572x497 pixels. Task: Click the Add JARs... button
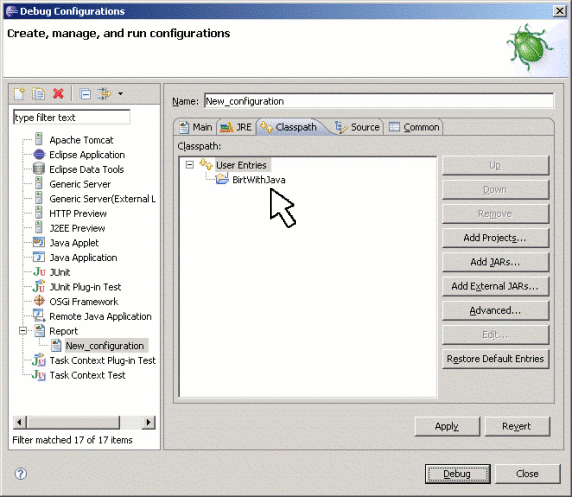click(495, 262)
